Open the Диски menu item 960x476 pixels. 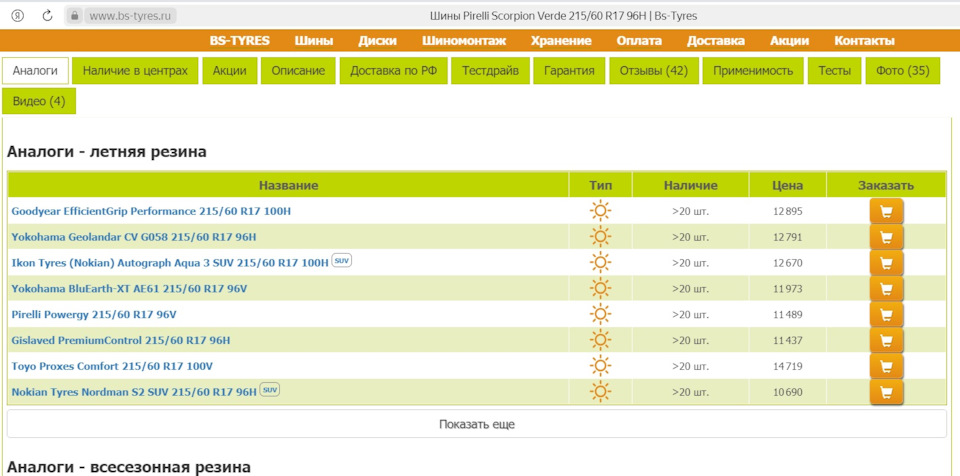pyautogui.click(x=377, y=41)
